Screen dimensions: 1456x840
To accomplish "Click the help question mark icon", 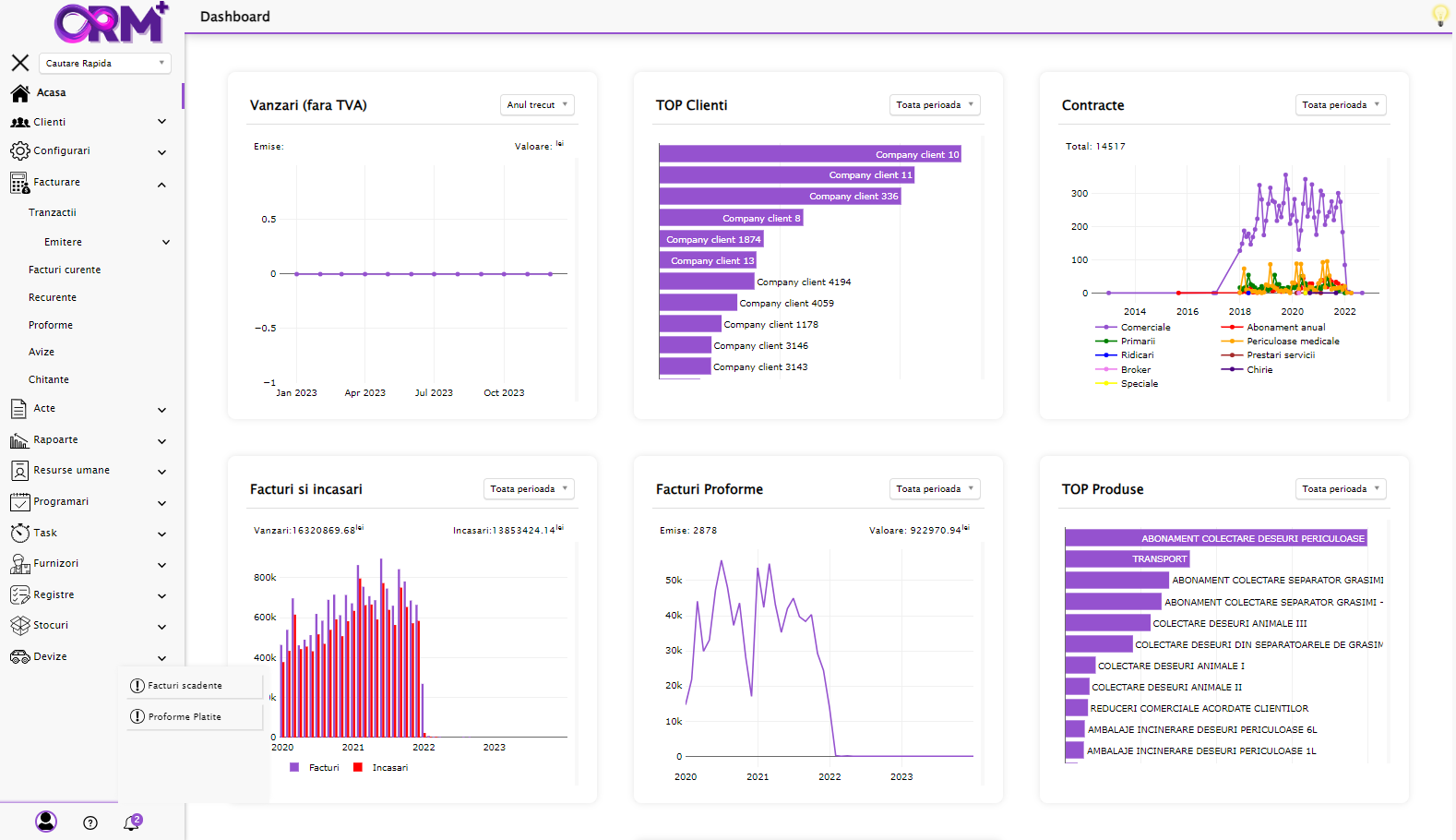I will 90,822.
